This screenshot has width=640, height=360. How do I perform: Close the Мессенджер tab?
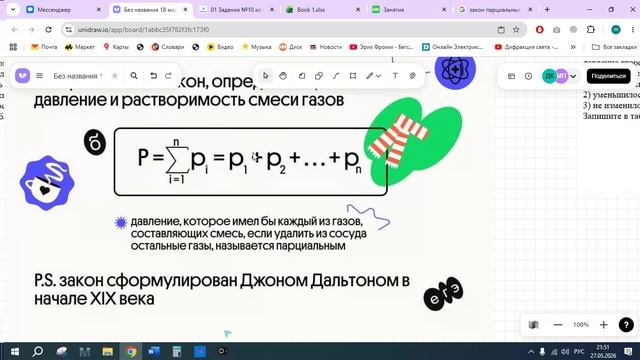pos(99,9)
